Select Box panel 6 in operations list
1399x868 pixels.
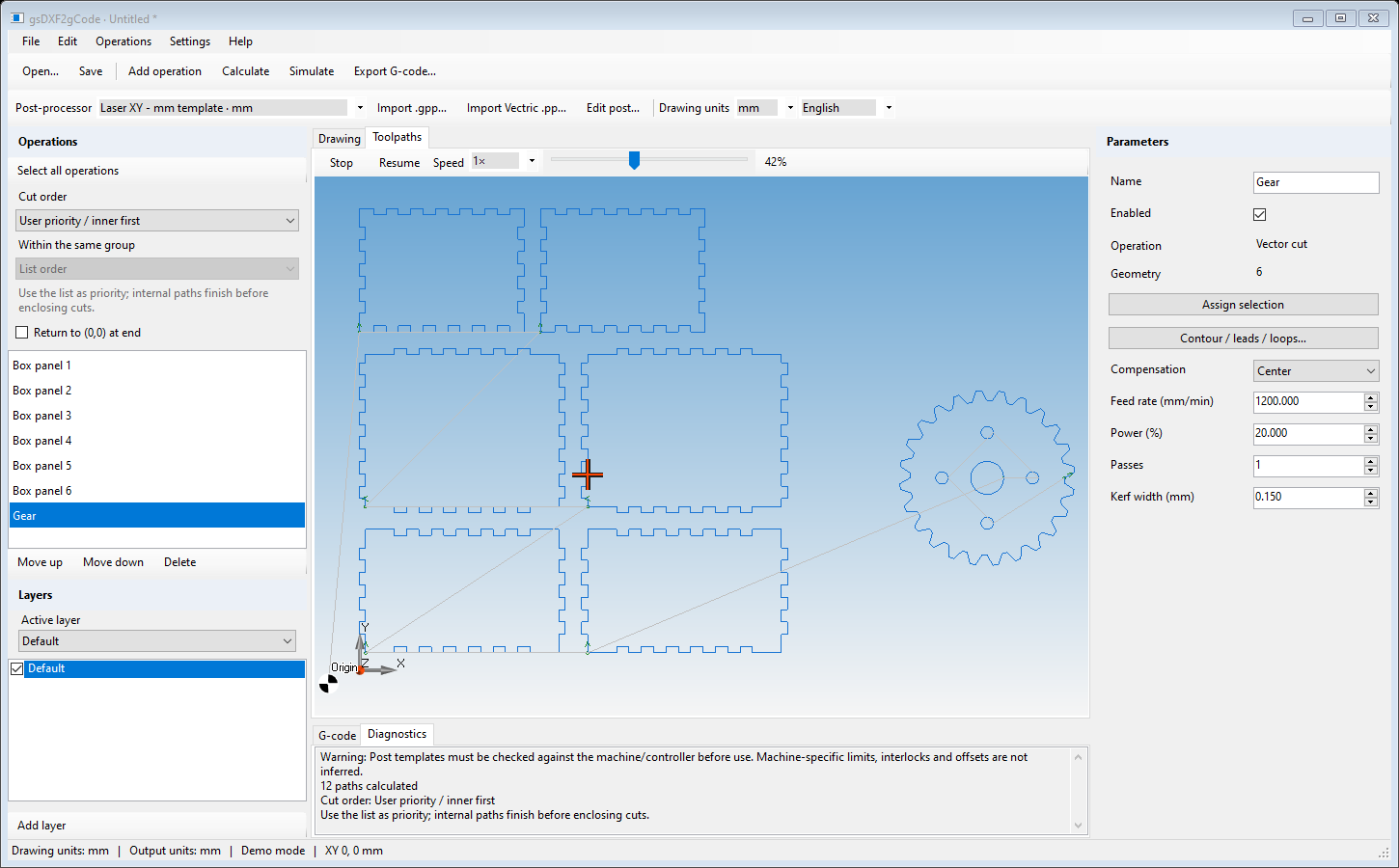(157, 491)
